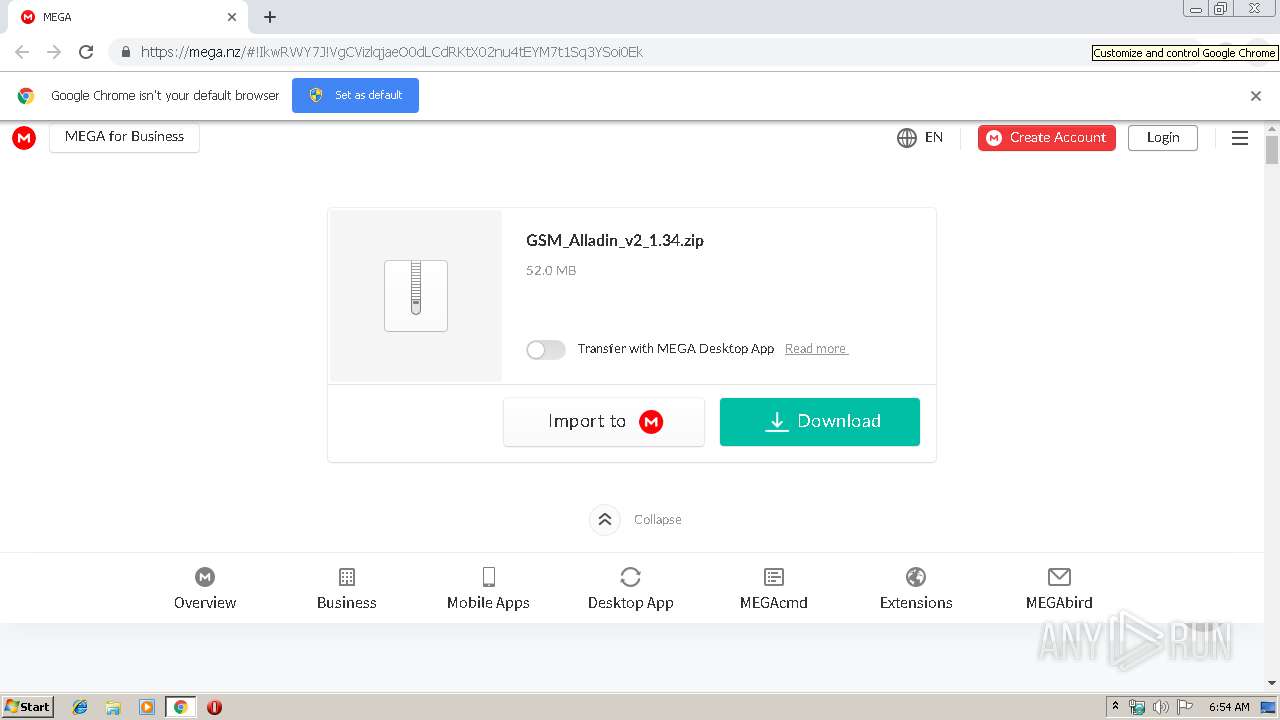Open the Windows Start menu
Image resolution: width=1280 pixels, height=720 pixels.
(27, 706)
